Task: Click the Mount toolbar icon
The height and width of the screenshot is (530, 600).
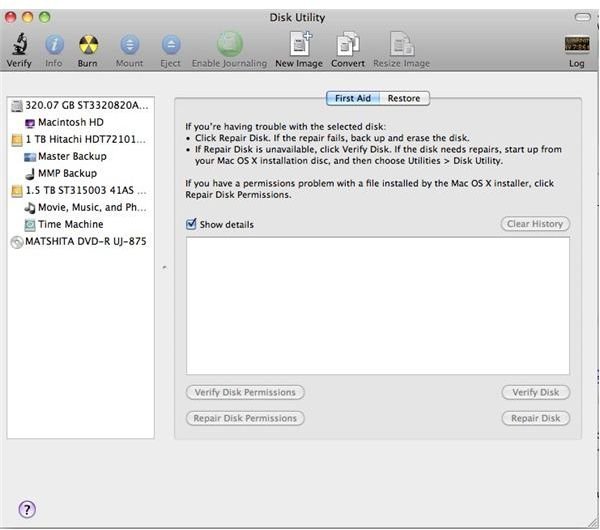Action: coord(129,44)
